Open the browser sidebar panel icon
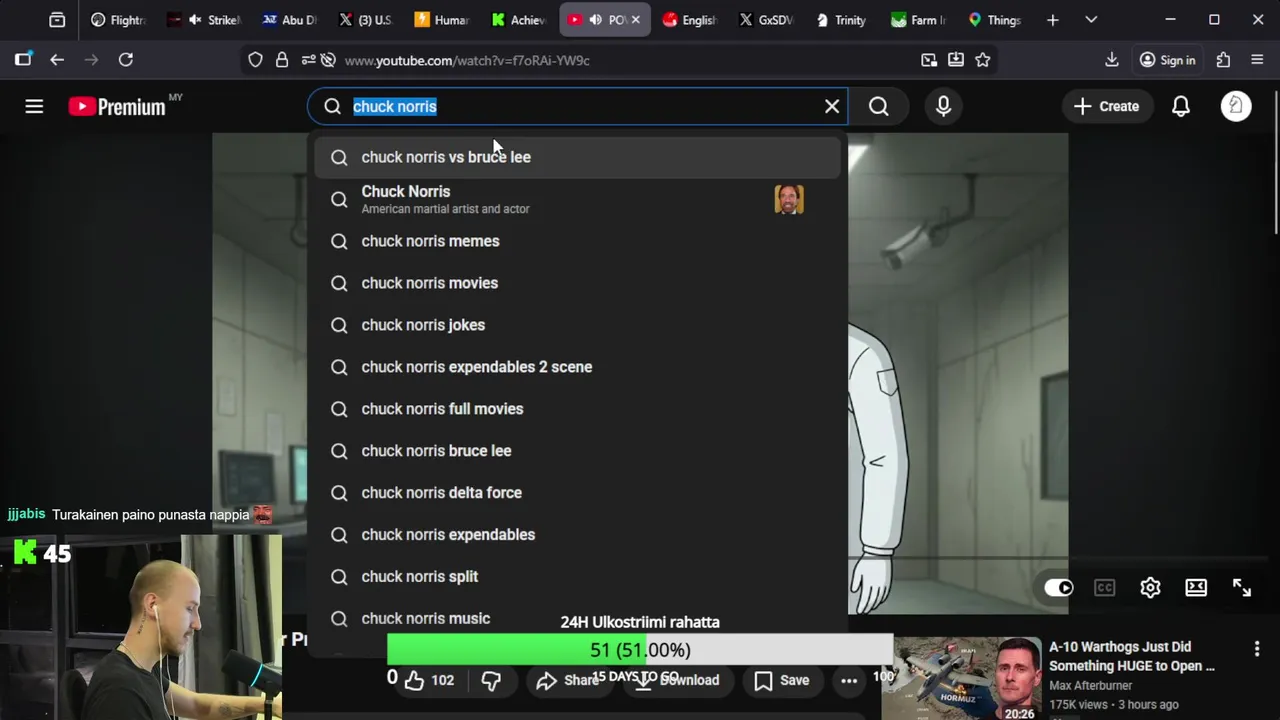 pos(23,60)
